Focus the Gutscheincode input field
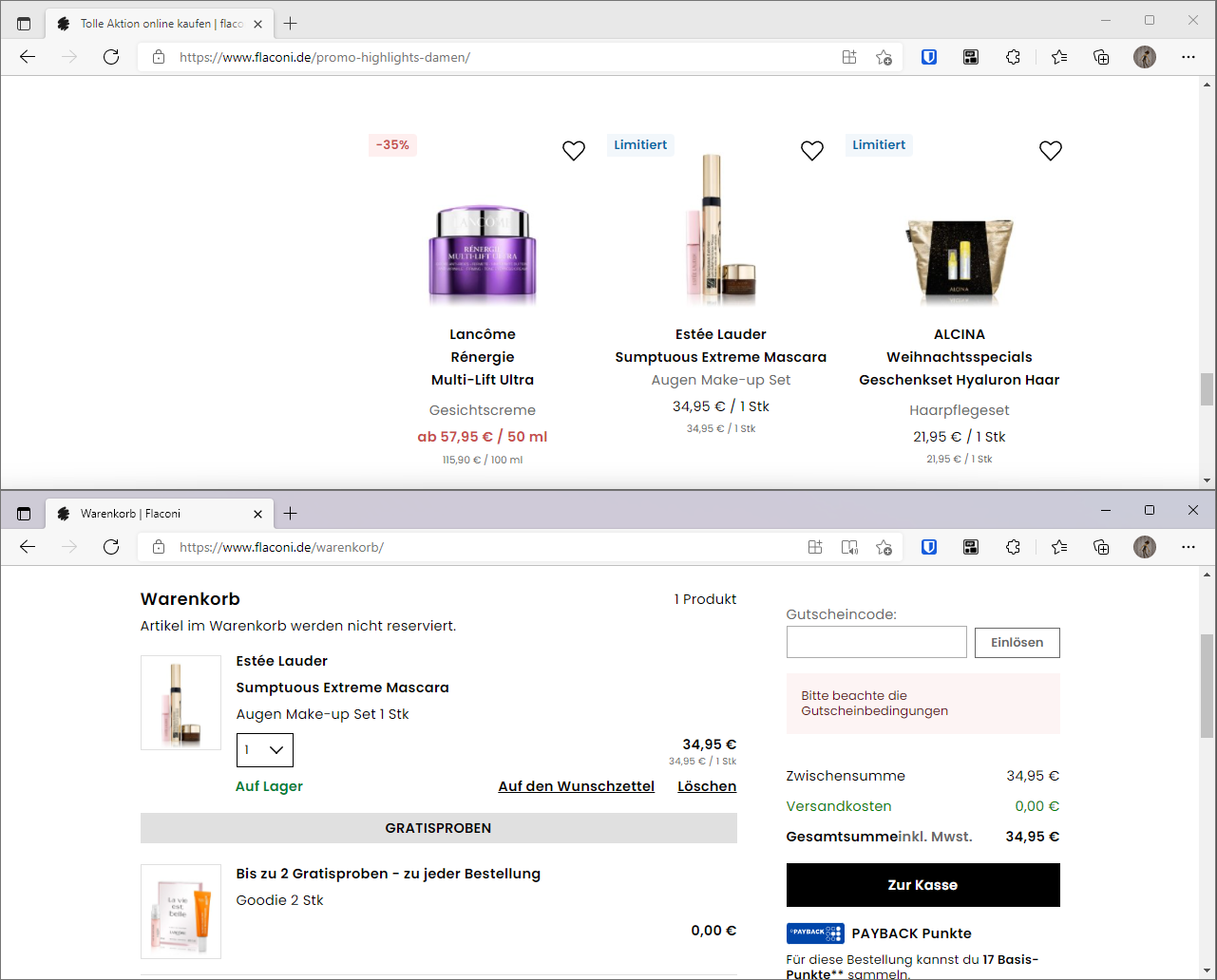Screen dimensions: 1217x980 (876, 642)
